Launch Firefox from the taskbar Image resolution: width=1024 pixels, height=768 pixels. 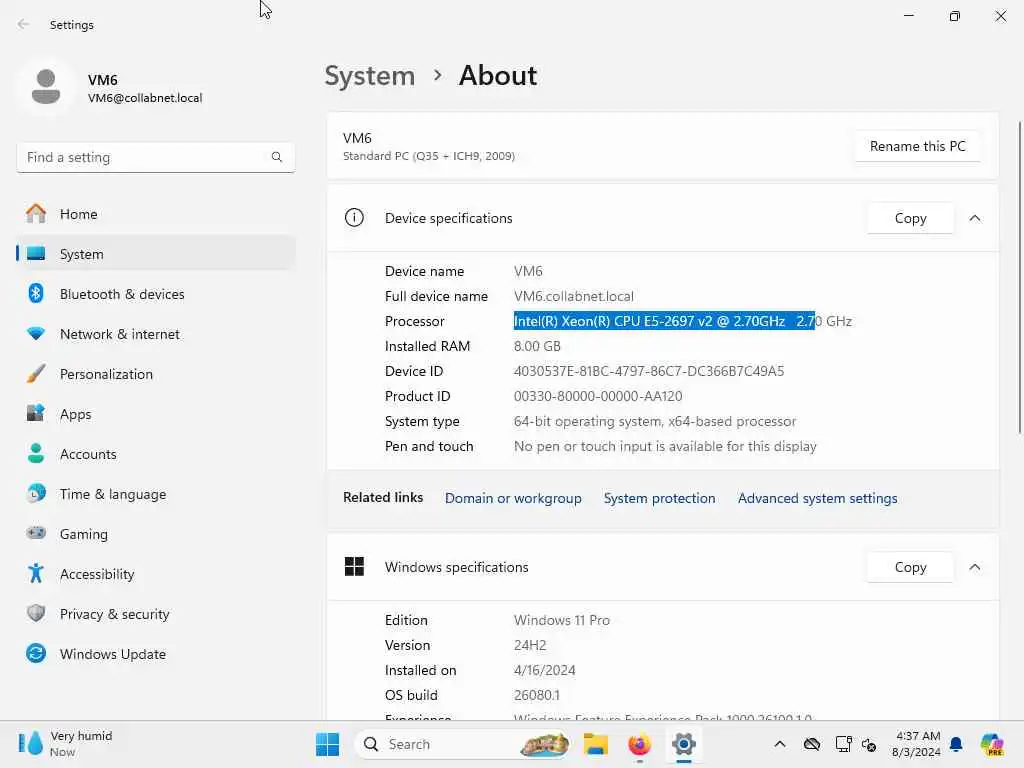639,744
